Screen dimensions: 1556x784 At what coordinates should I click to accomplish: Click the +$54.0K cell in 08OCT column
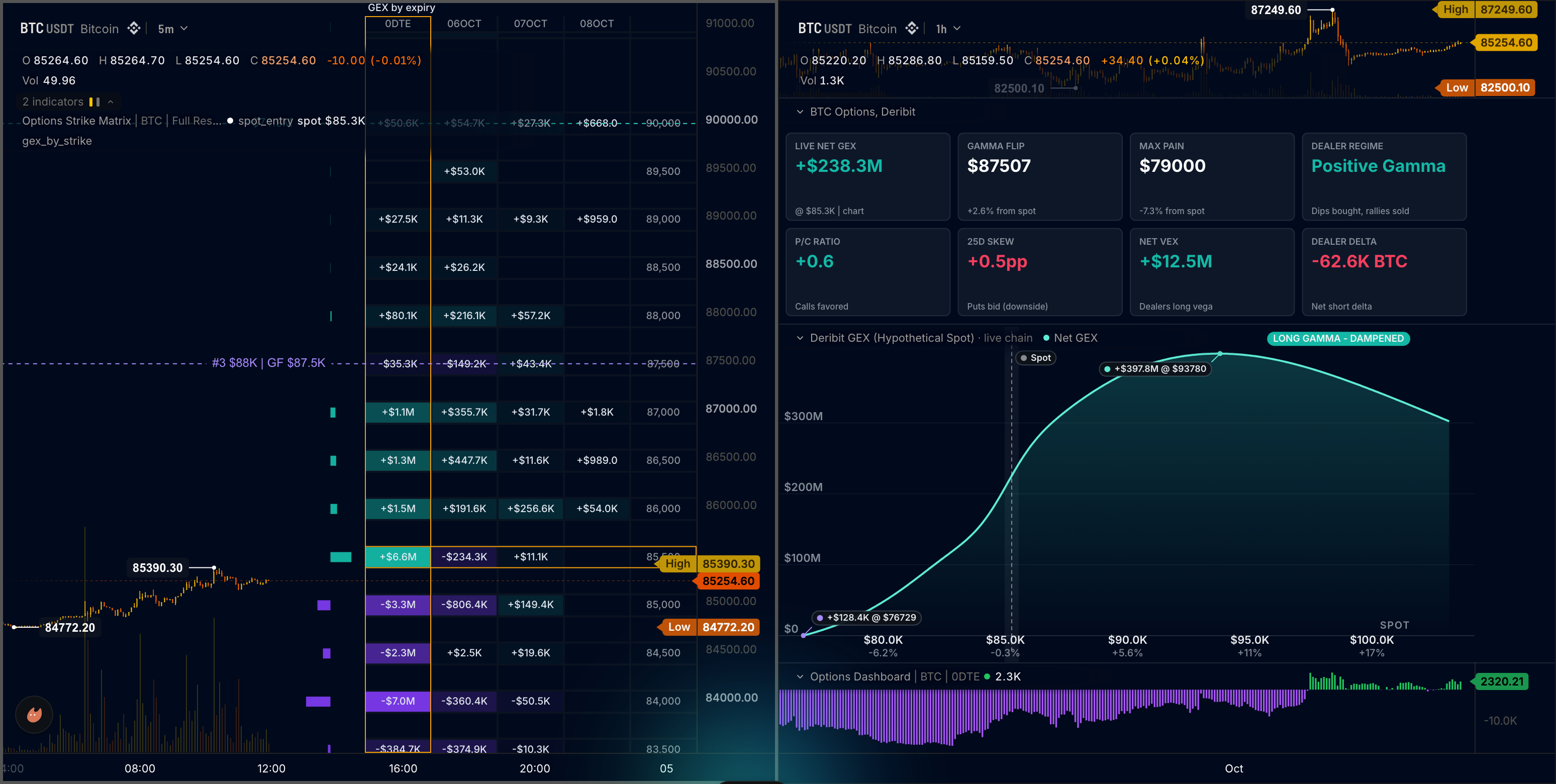click(597, 509)
